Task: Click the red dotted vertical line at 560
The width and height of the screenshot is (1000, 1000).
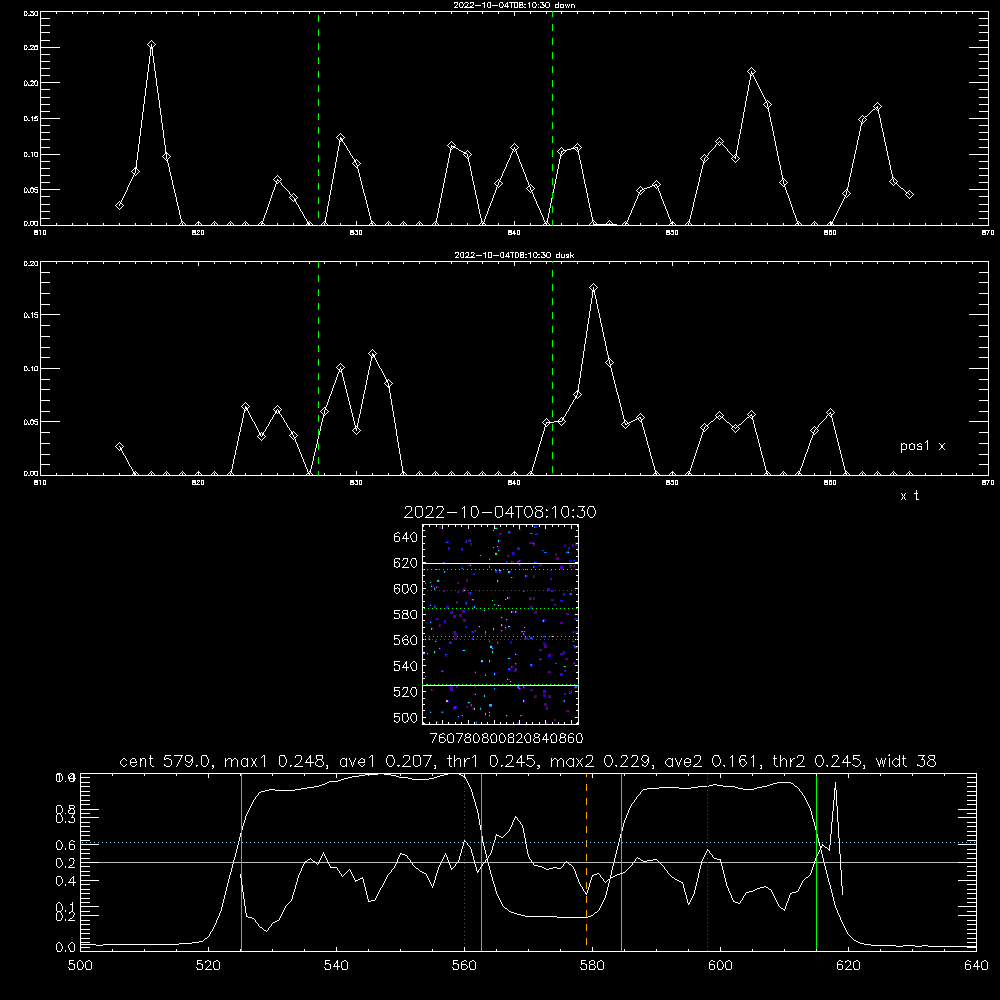Action: click(464, 862)
